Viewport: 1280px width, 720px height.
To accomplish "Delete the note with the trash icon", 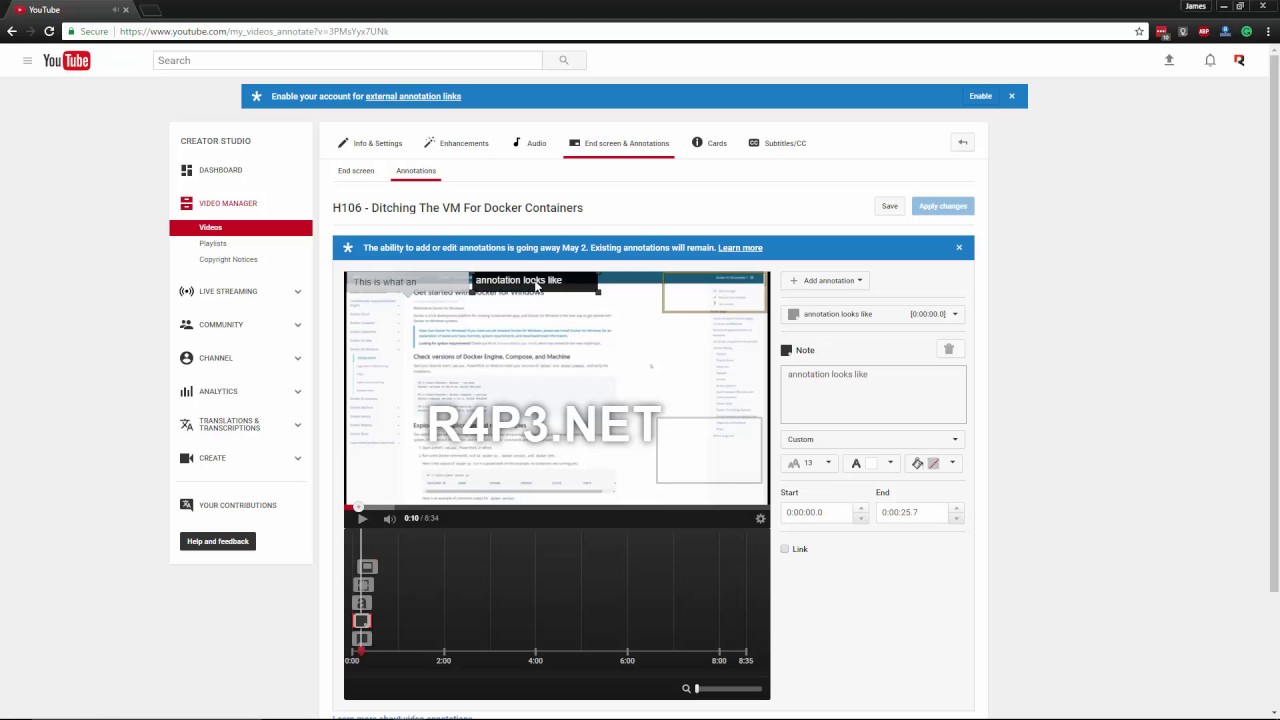I will (x=949, y=349).
